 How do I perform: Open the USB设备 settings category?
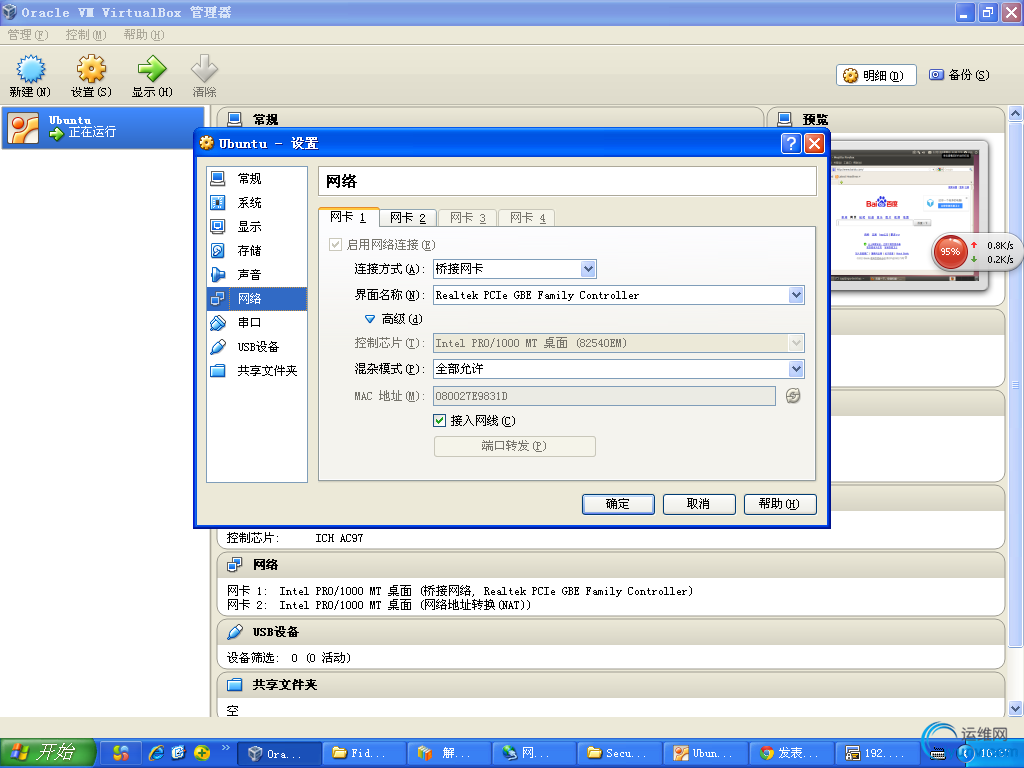[x=257, y=347]
